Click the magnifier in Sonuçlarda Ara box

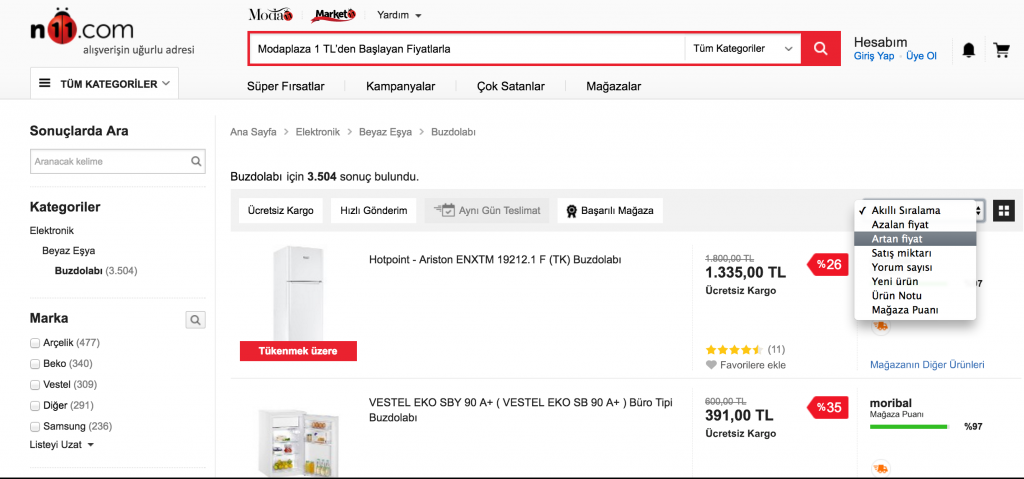[x=195, y=161]
